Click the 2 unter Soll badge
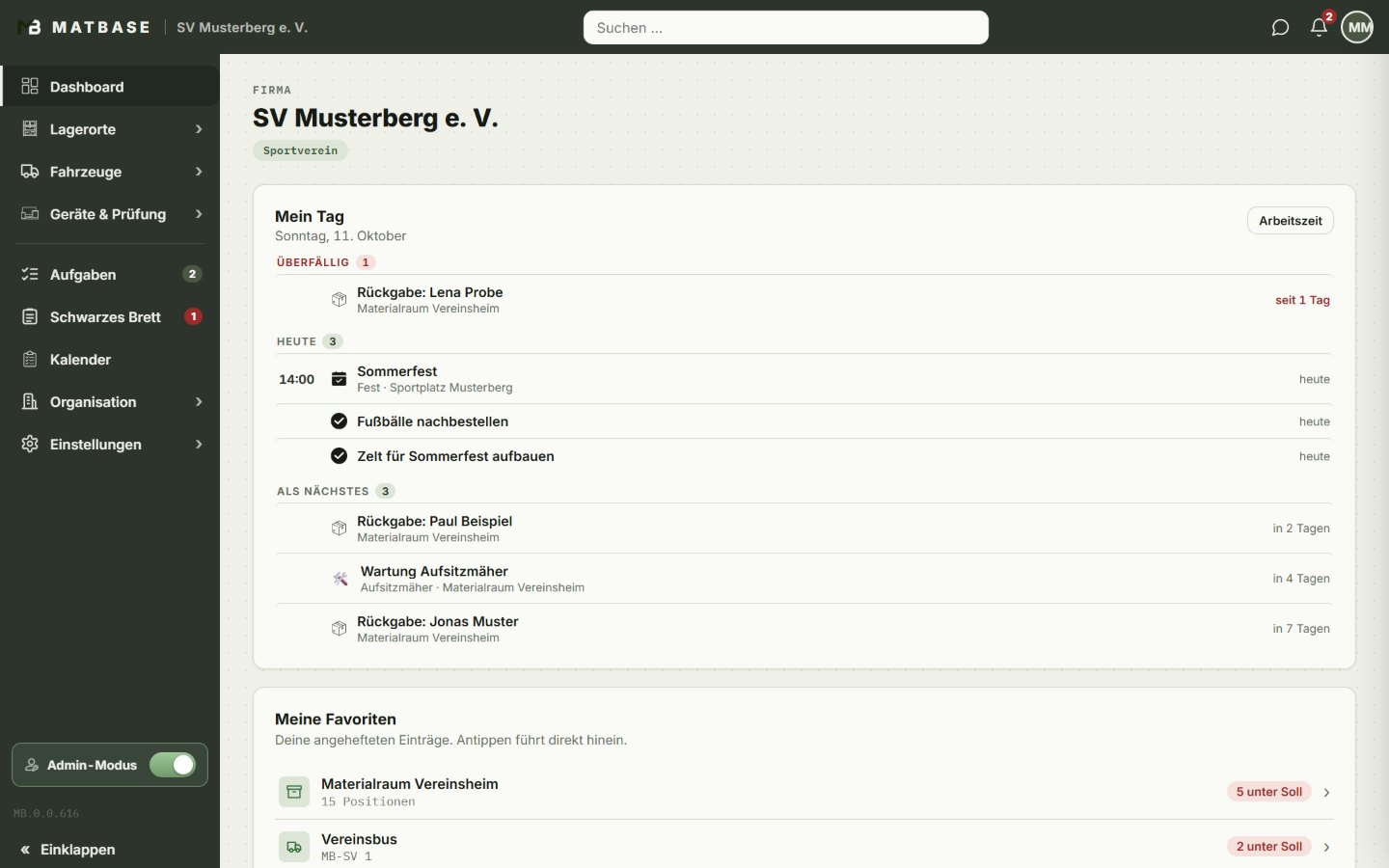The width and height of the screenshot is (1389, 868). pos(1269,847)
